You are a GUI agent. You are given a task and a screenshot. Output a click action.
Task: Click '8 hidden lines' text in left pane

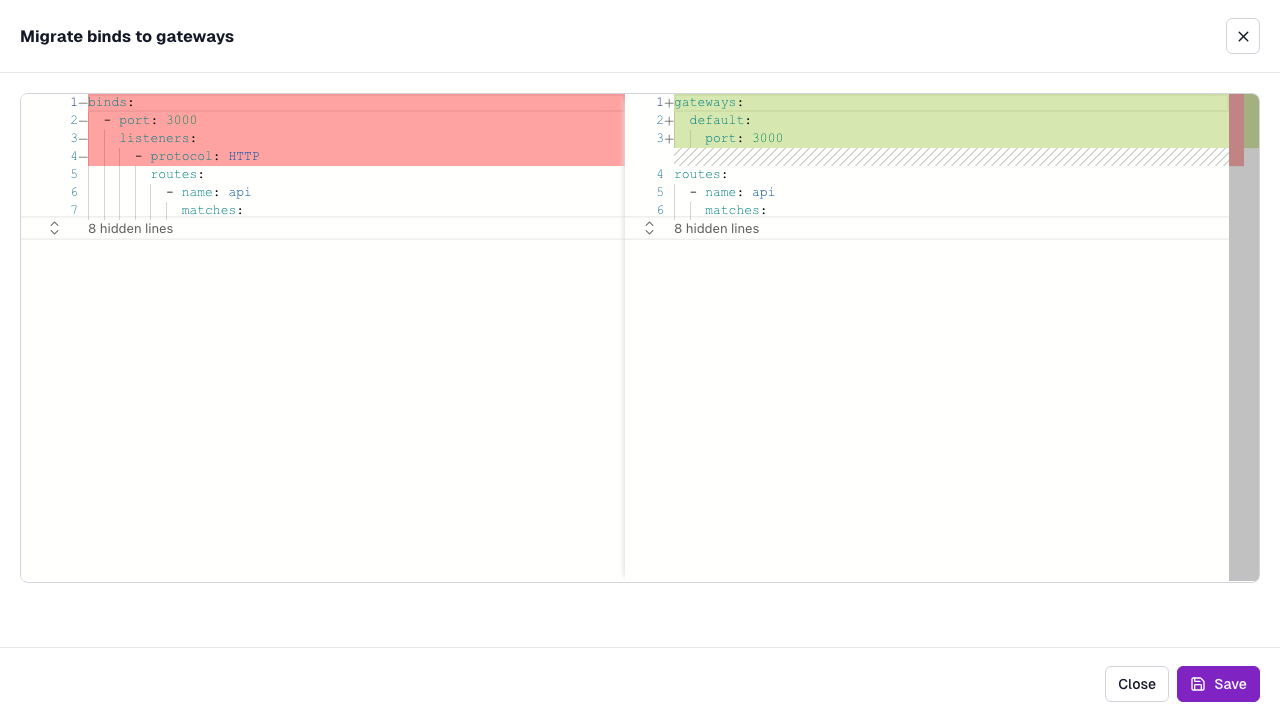pos(130,229)
